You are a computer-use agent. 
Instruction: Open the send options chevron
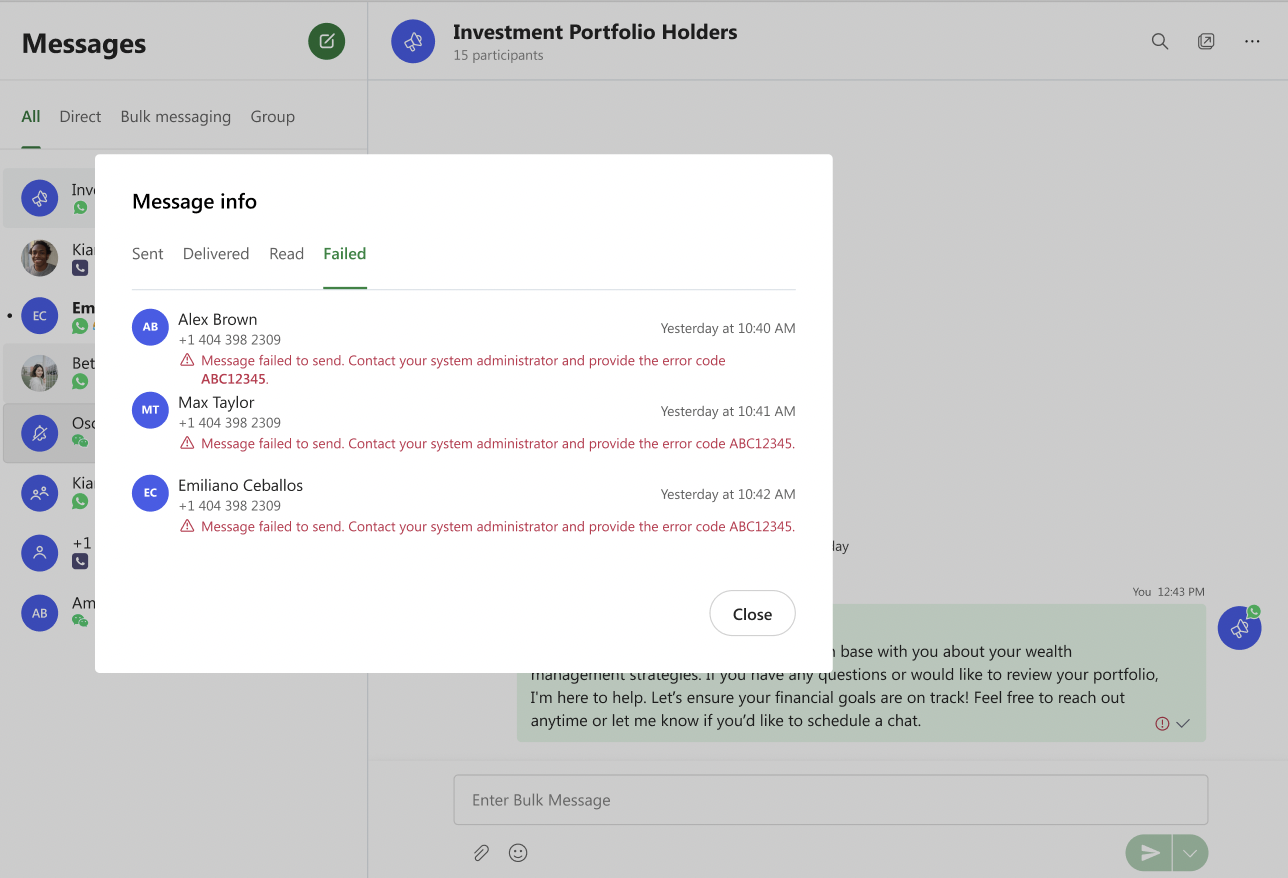1190,852
